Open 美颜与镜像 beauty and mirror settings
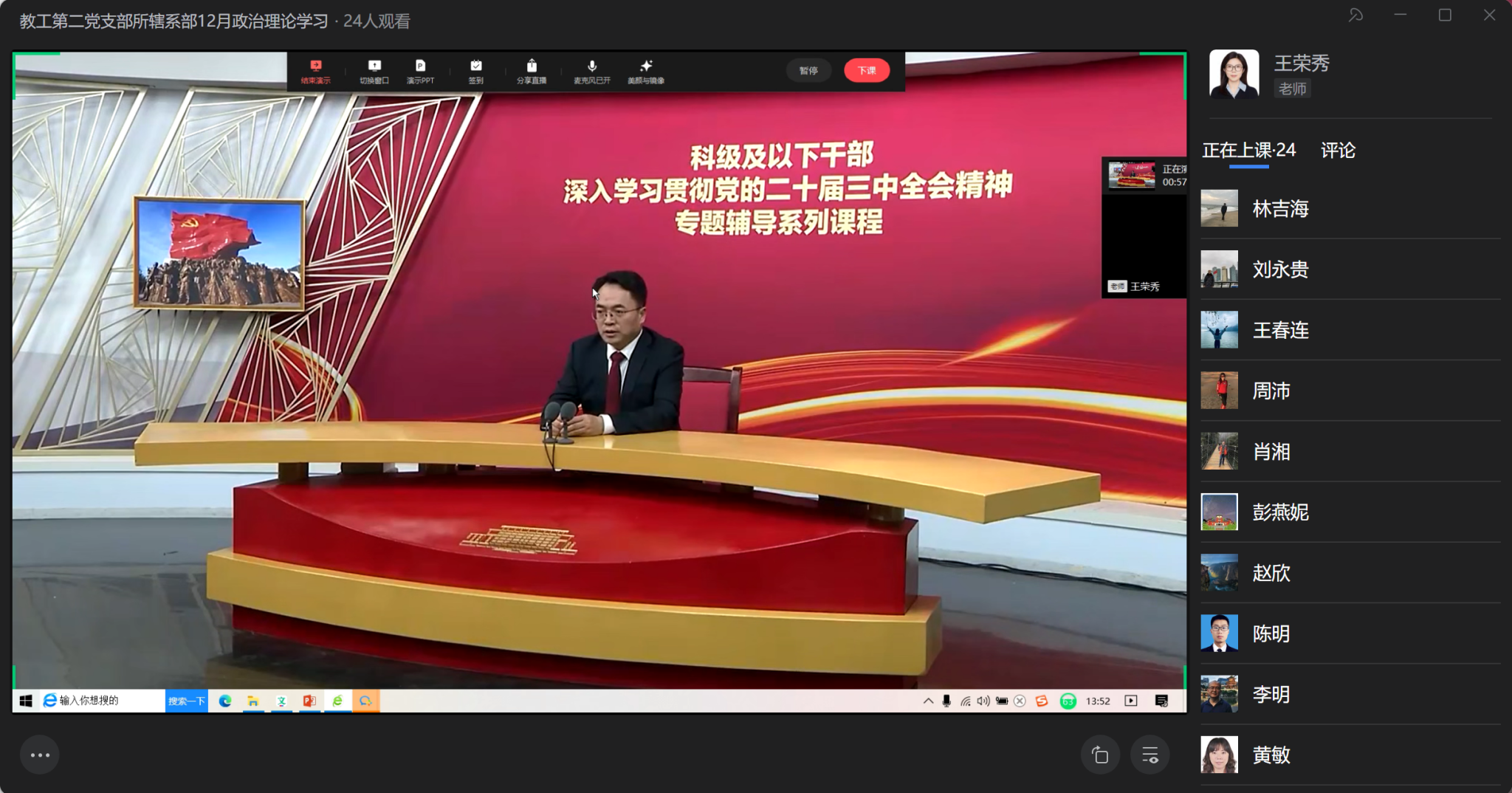This screenshot has width=1512, height=793. (646, 71)
